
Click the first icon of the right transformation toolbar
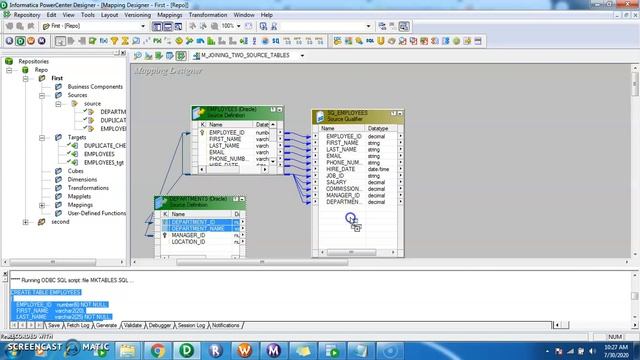click(337, 41)
